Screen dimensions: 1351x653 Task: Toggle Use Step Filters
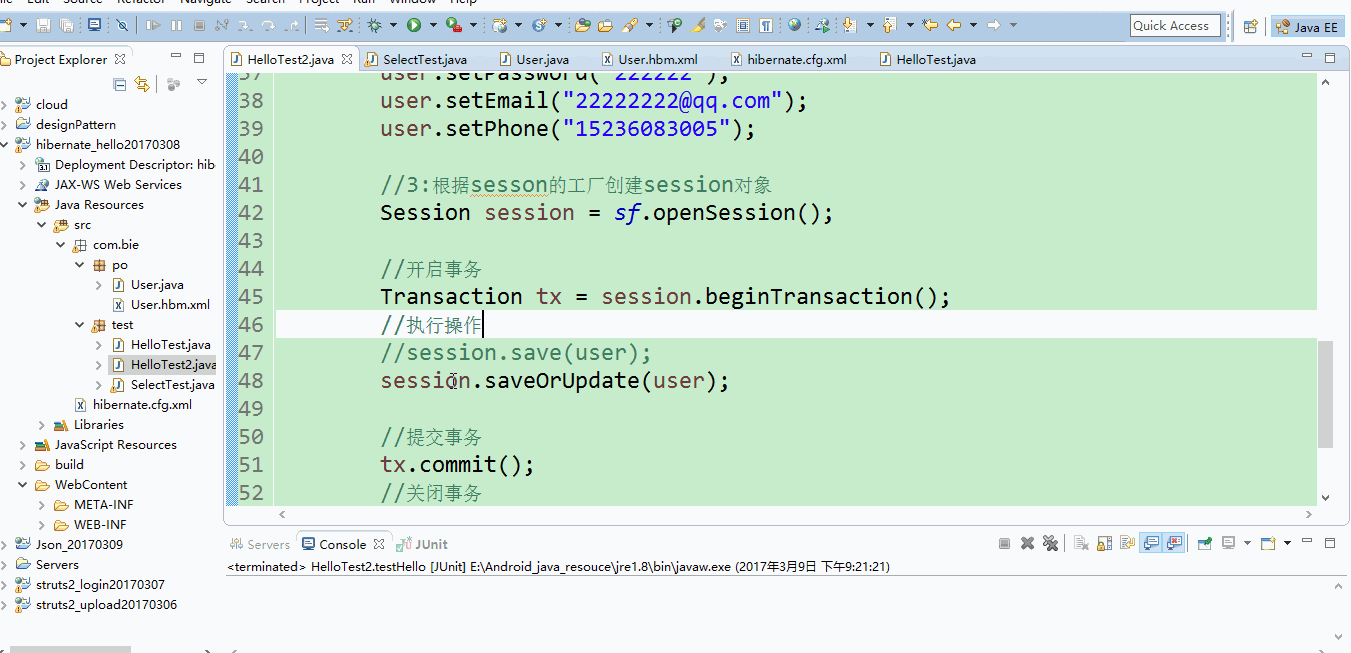pos(344,25)
